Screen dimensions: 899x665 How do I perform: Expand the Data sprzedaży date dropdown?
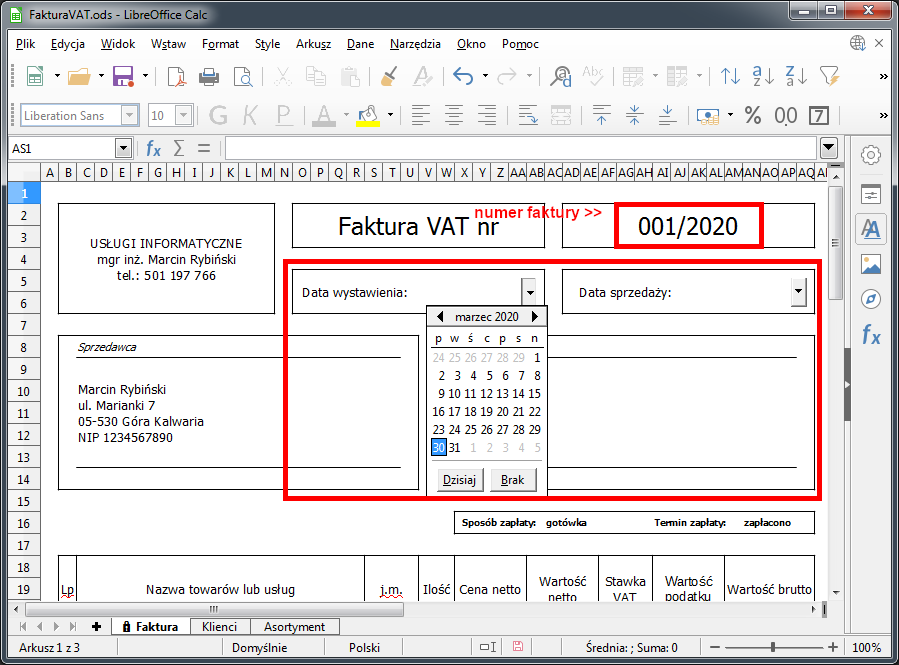coord(798,293)
